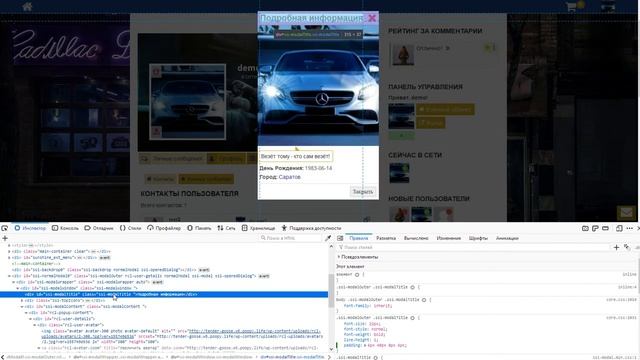Click the Mercedes car photo in modal

tap(318, 86)
